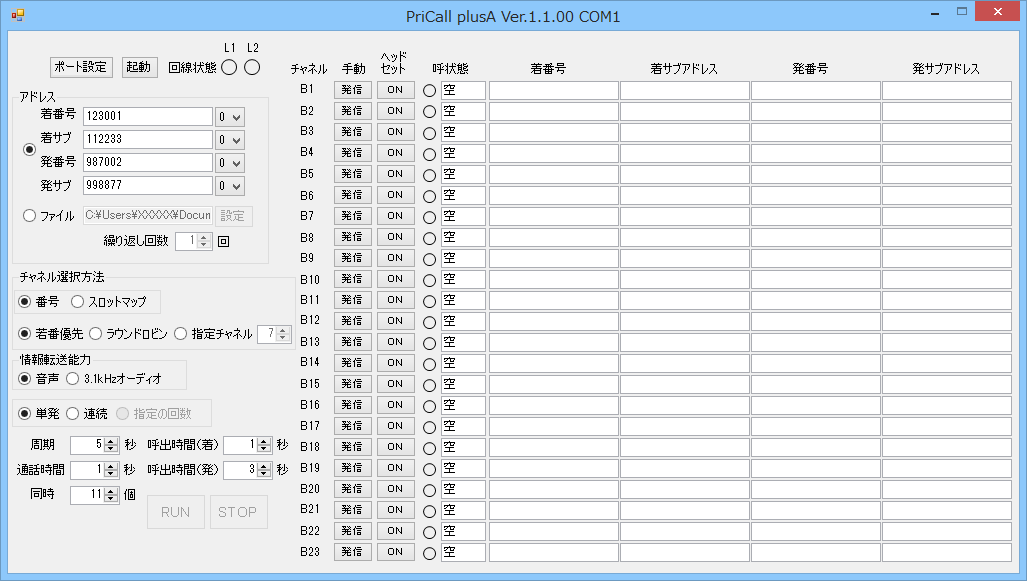Click the 発信 button for channel B1

tap(352, 90)
